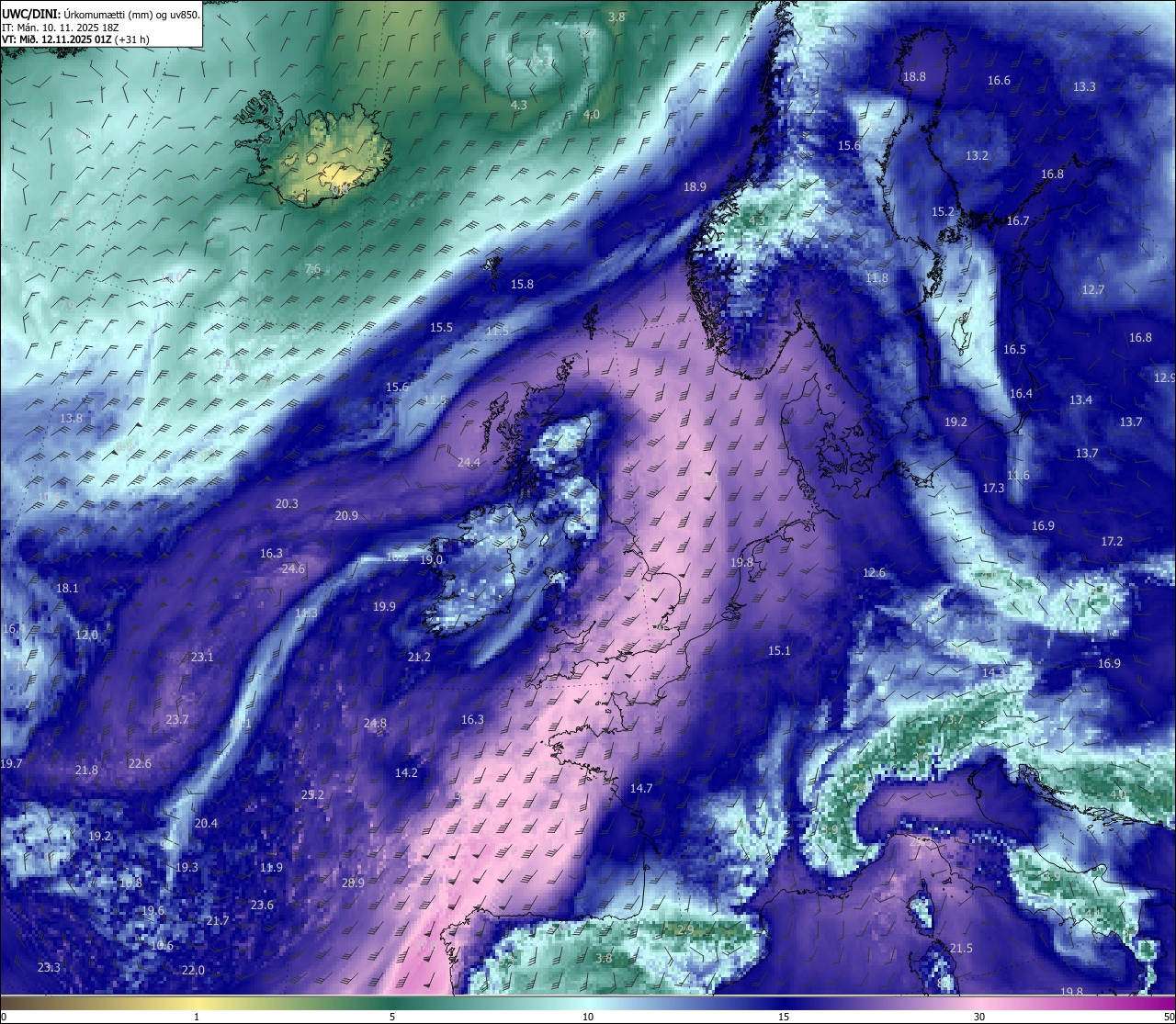Click the yellow region of the color scale near 1

pyautogui.click(x=196, y=1003)
